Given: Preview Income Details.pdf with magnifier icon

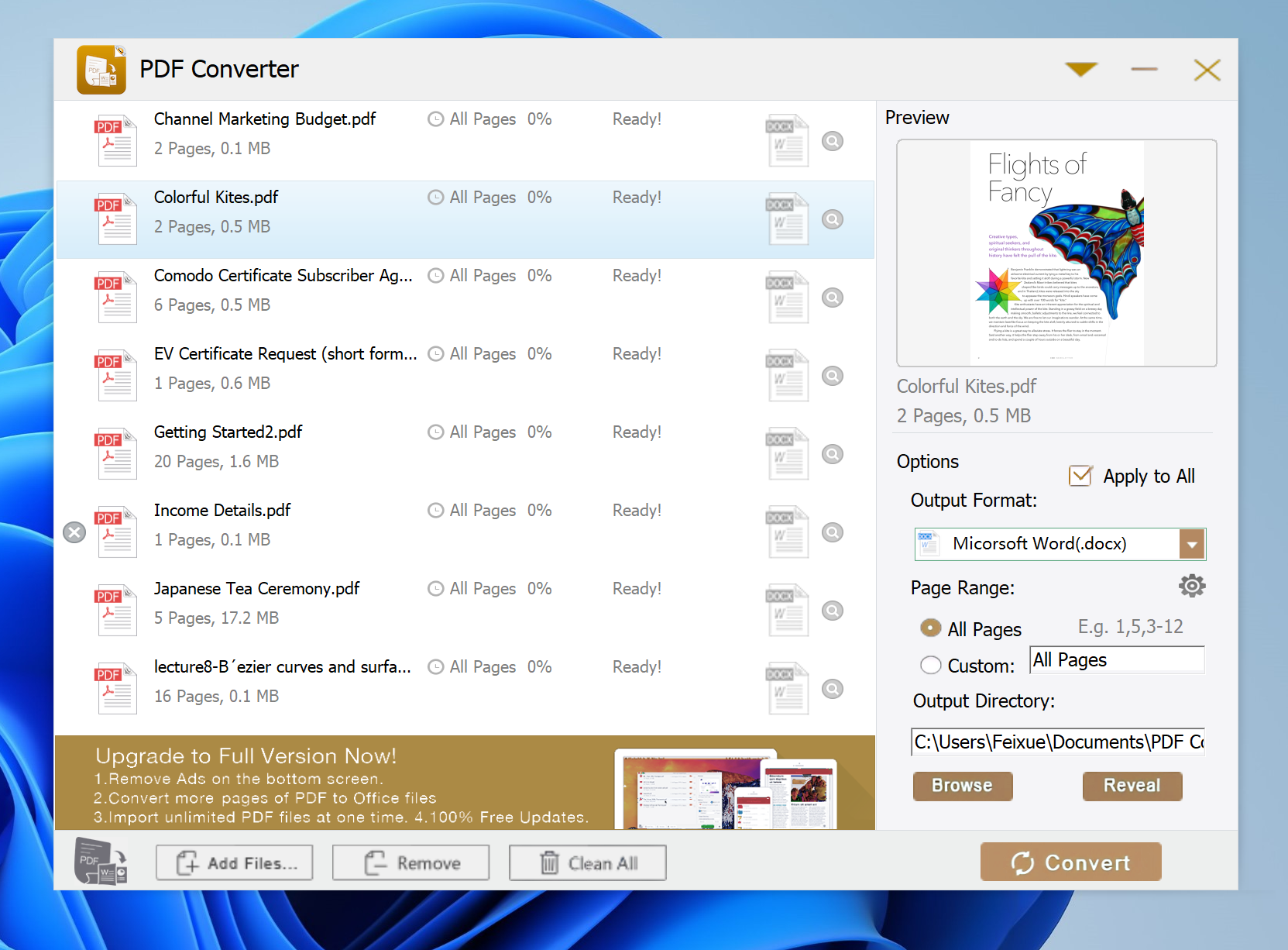Looking at the screenshot, I should (833, 532).
